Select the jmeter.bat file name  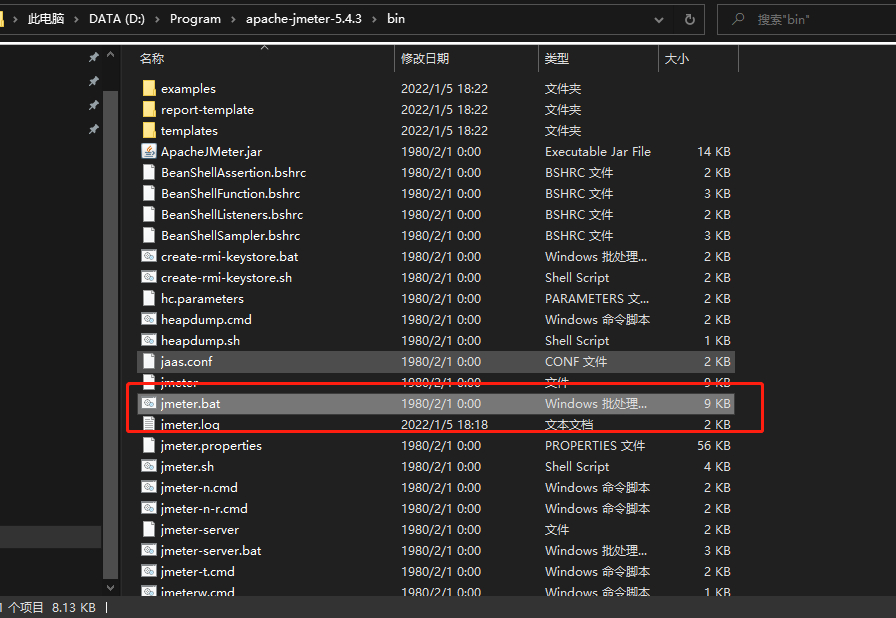(x=190, y=403)
